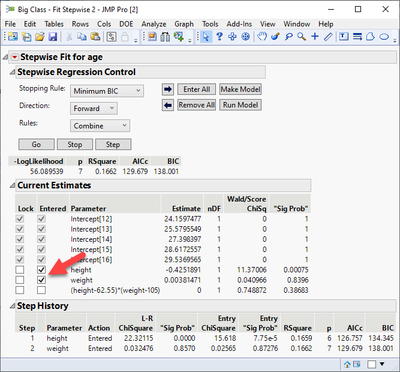Screen dimensions: 400x372
Task: Open the Stopping Rule Minimum BIC dropdown
Action: 107,91
